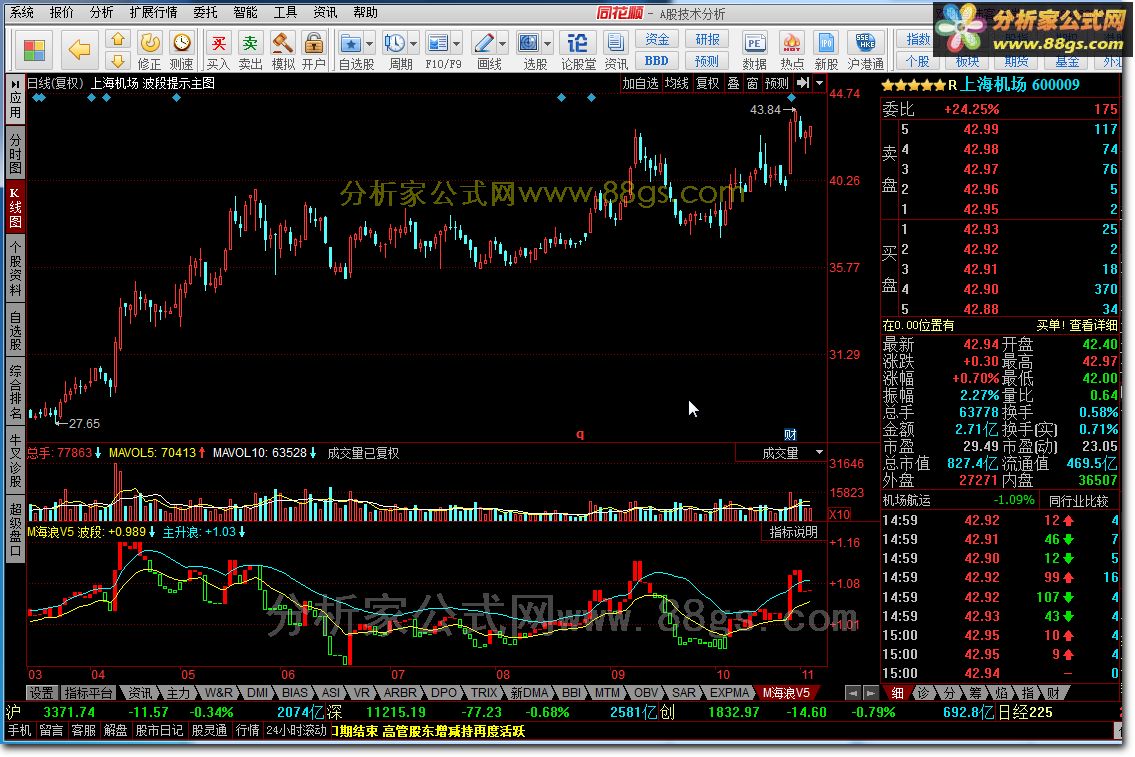The image size is (1135, 757).
Task: Click the 设置 settings button below chart
Action: point(41,693)
